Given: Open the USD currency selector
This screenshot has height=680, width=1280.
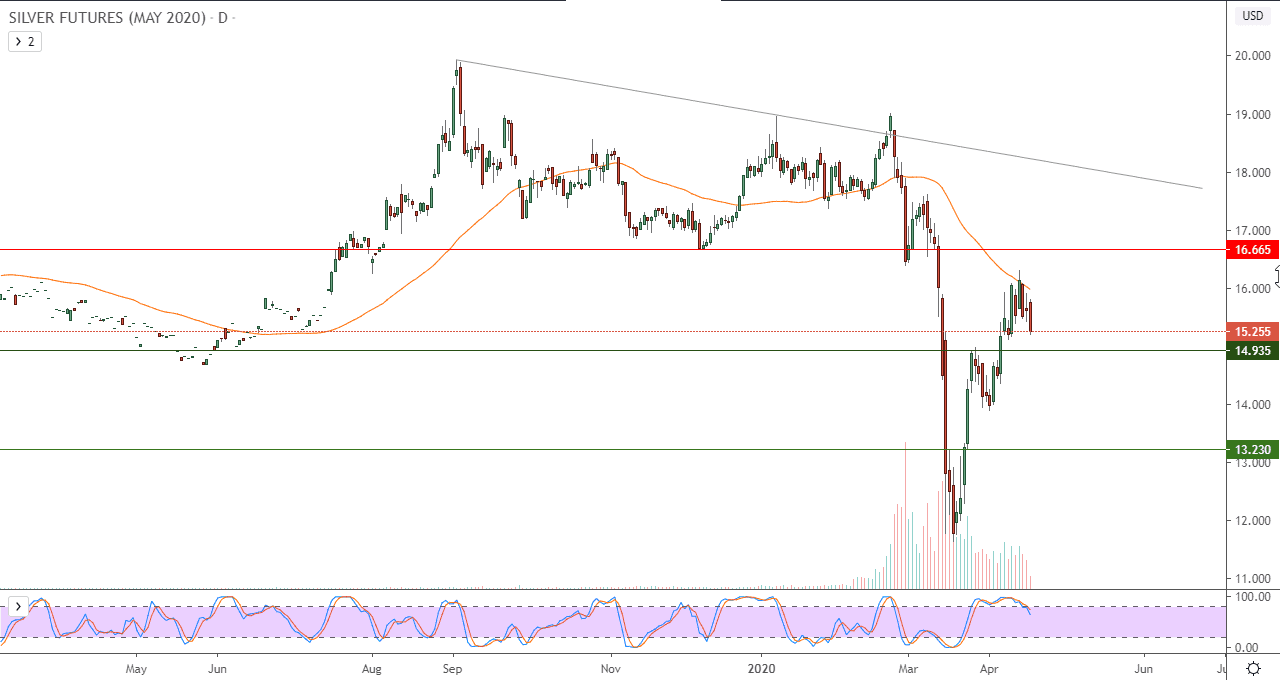Looking at the screenshot, I should tap(1253, 15).
